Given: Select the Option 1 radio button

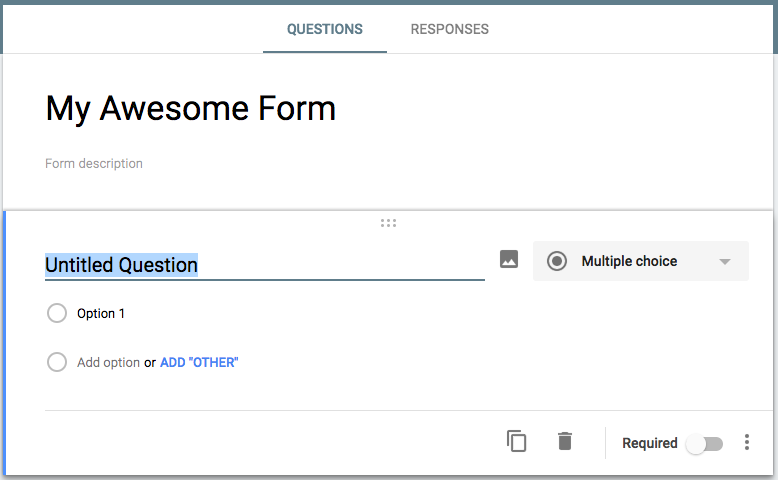Looking at the screenshot, I should pyautogui.click(x=57, y=313).
